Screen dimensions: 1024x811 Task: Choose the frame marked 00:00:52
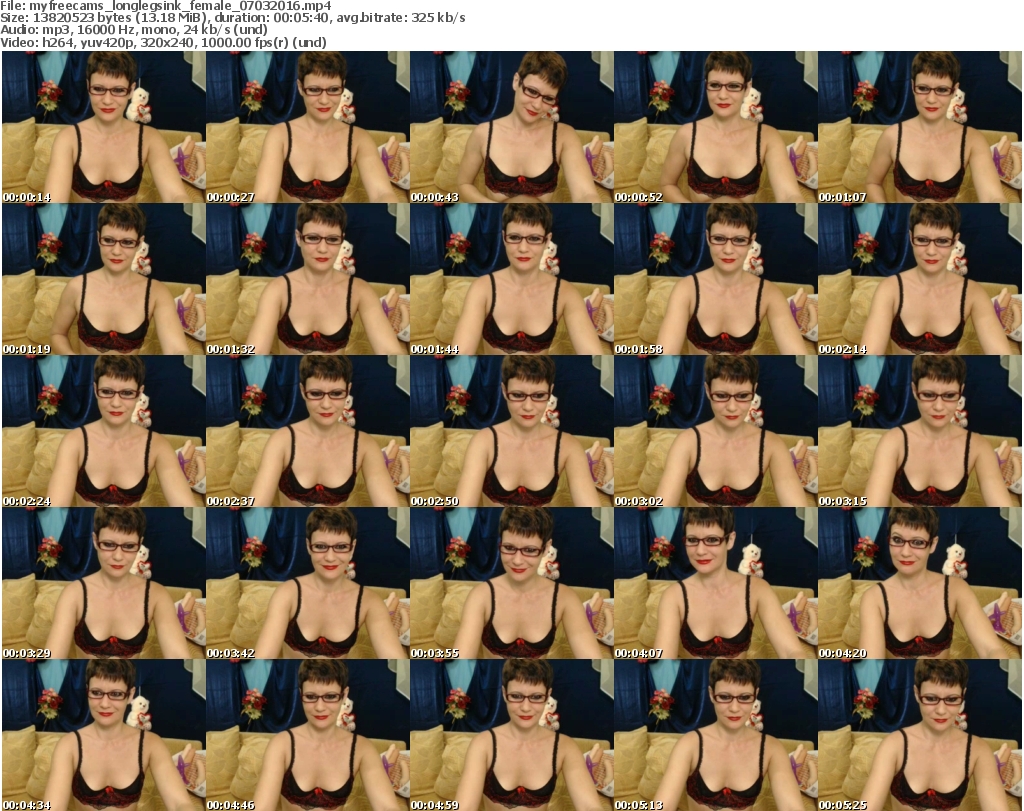[x=716, y=127]
